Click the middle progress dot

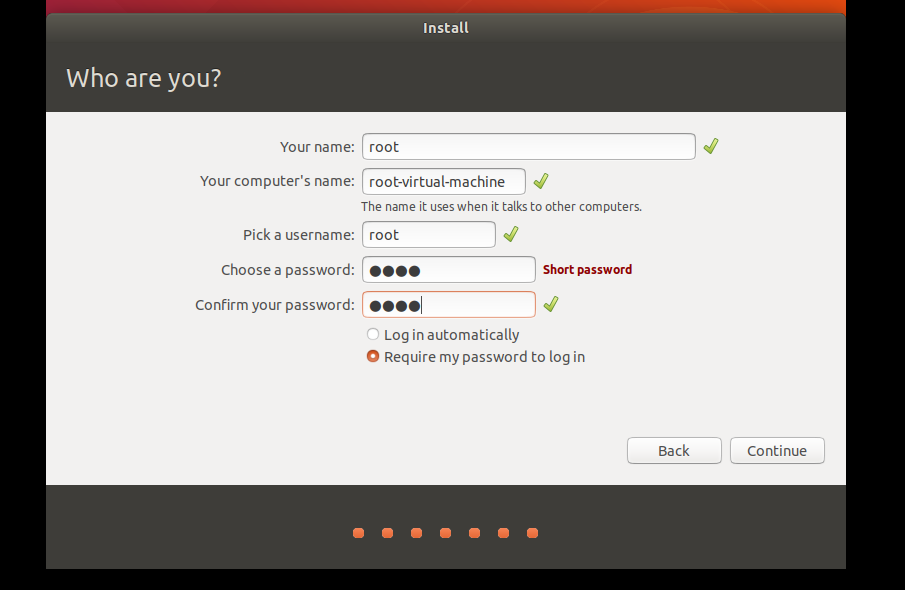click(x=445, y=533)
